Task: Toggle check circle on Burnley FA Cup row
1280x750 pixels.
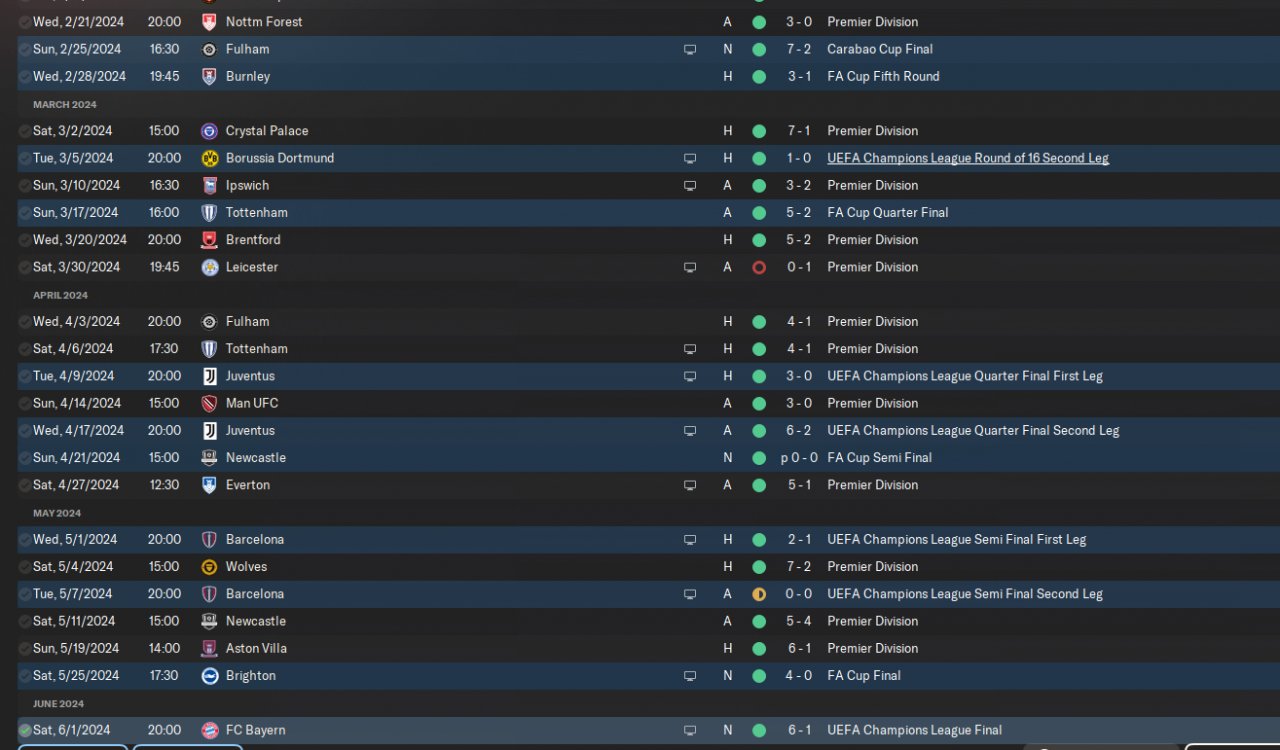Action: tap(25, 77)
